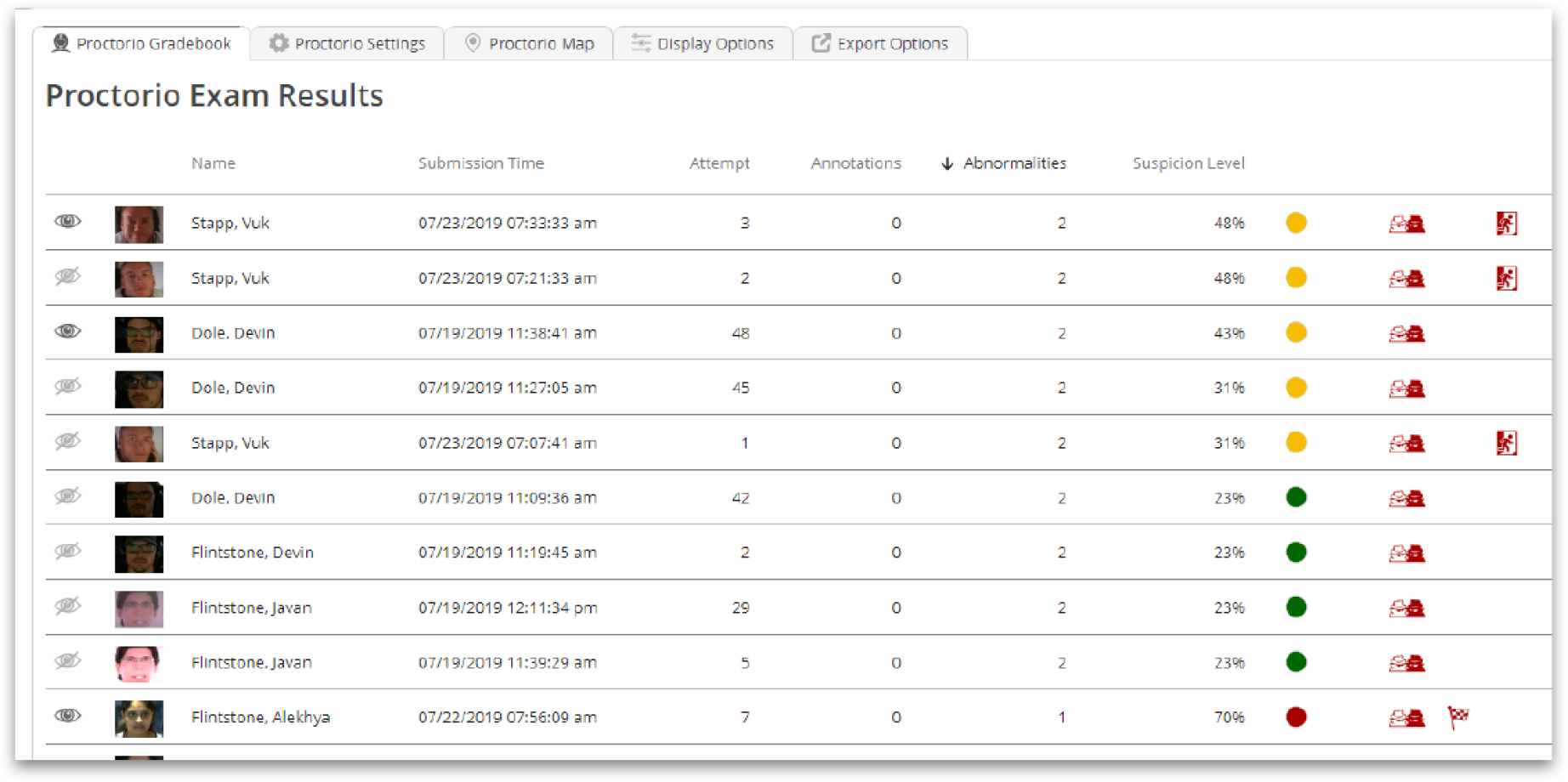Sort by the Attempt column header
Screen dimensions: 1568x782
719,163
